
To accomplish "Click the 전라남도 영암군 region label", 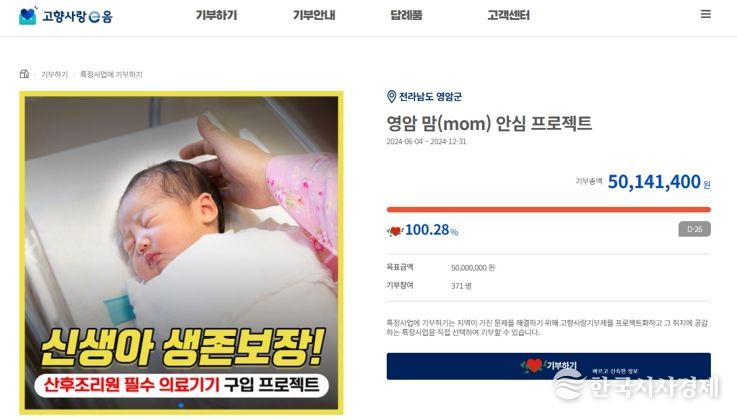I will tap(431, 97).
